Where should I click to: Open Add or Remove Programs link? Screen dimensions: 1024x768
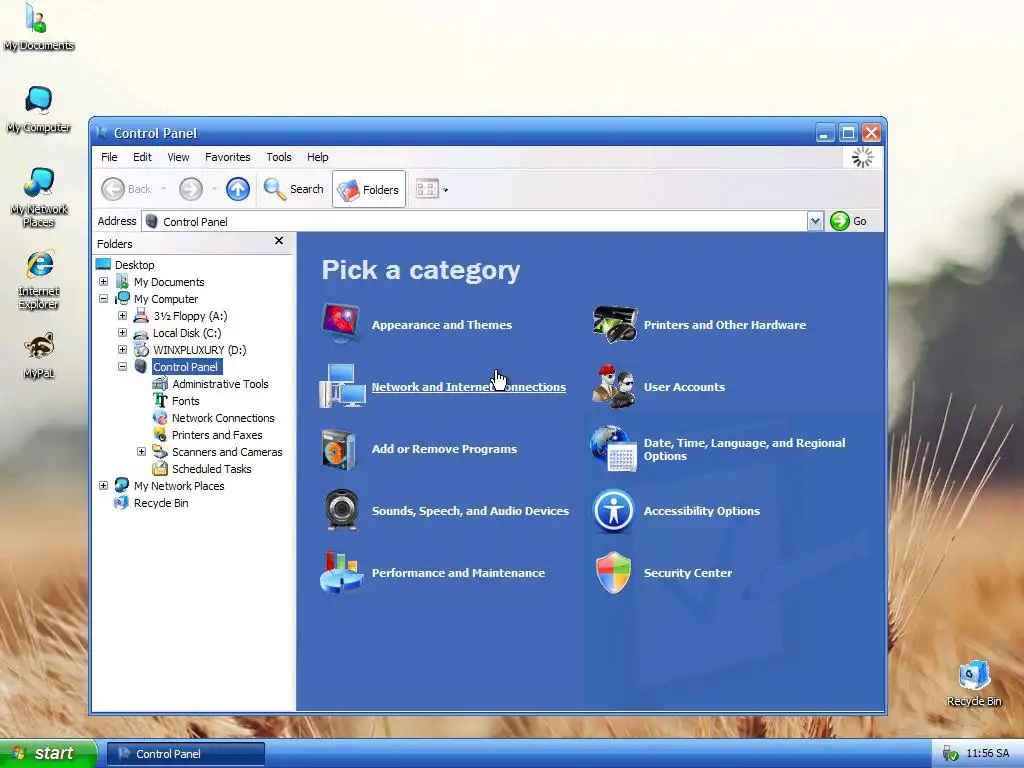click(x=444, y=449)
